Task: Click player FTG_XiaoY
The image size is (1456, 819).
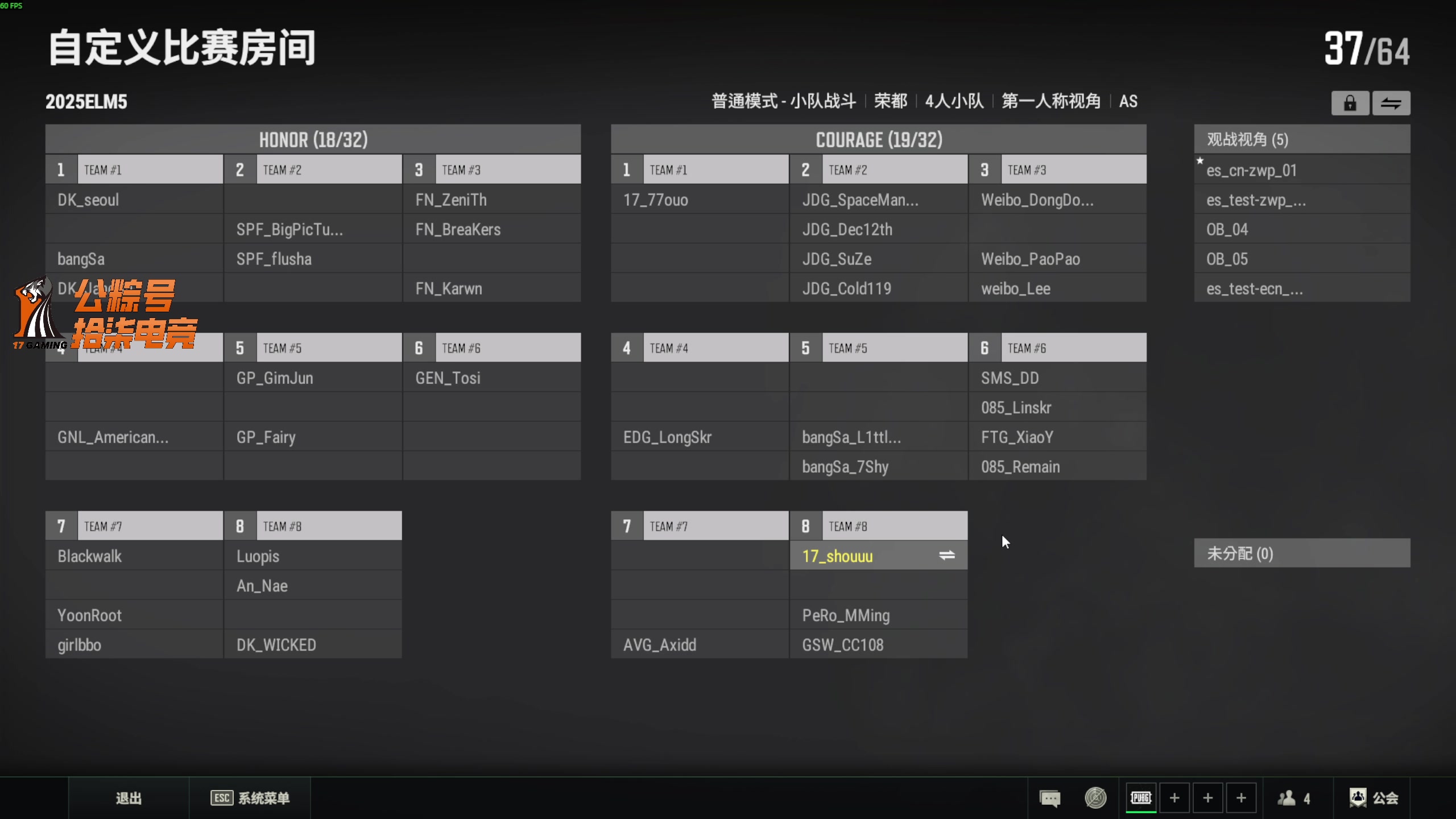Action: click(x=1058, y=437)
